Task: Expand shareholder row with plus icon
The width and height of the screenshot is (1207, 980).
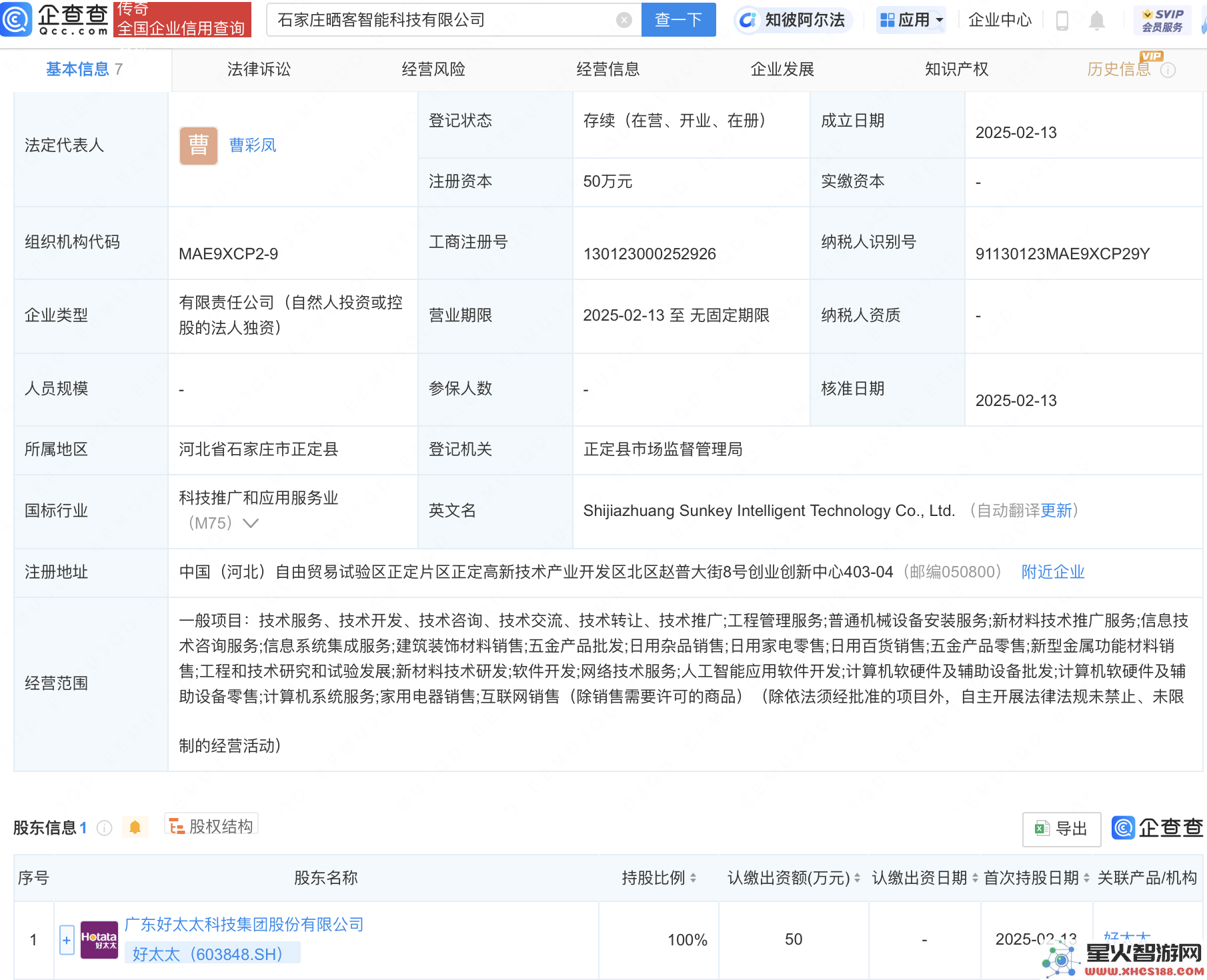Action: 67,940
